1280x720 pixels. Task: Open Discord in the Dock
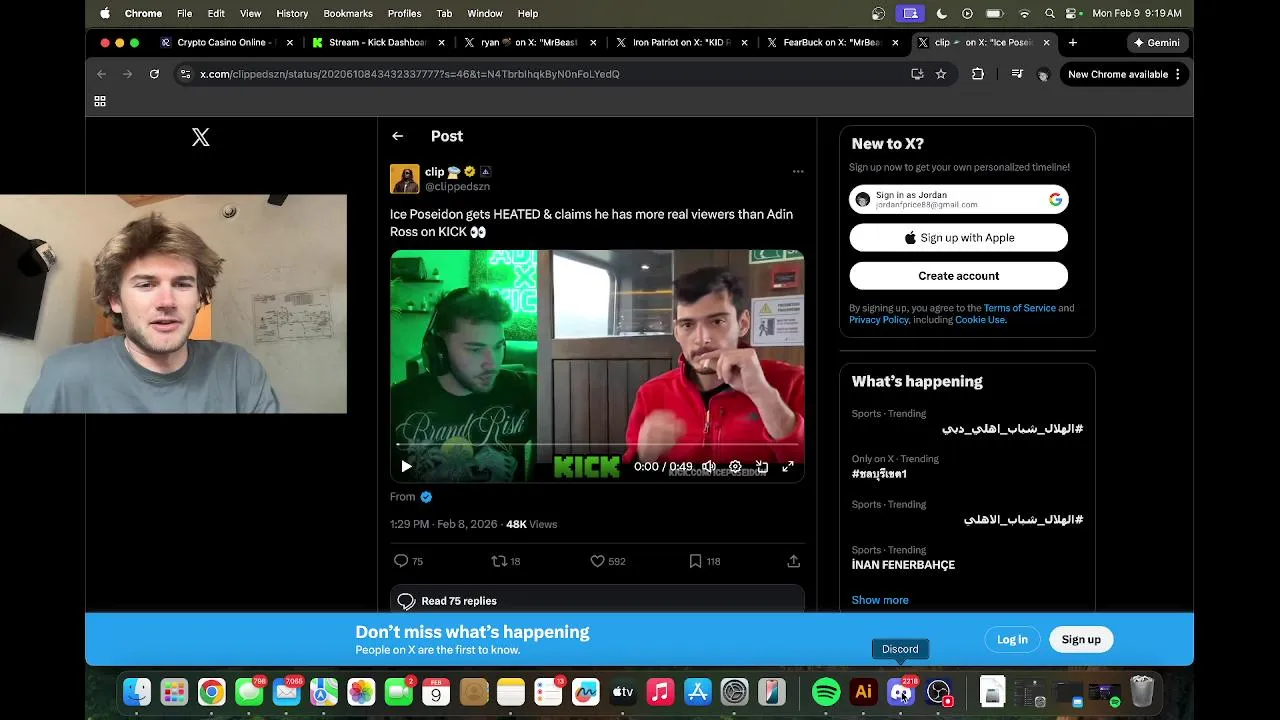901,692
